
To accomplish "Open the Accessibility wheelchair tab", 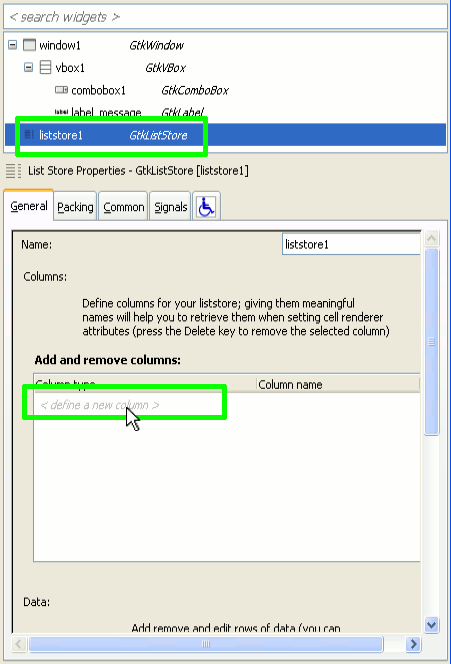I will [x=206, y=207].
